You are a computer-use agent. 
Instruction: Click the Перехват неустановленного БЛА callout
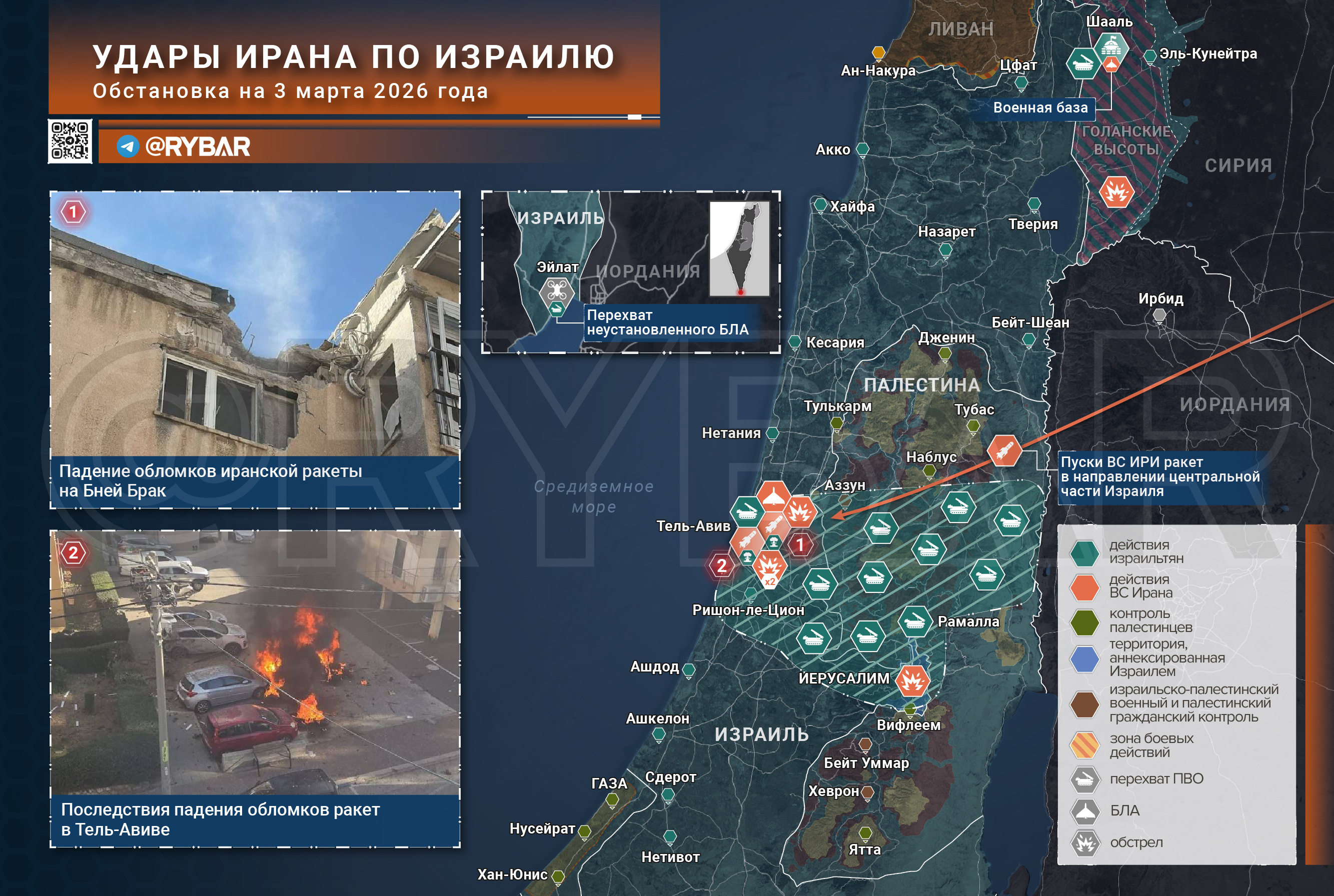click(x=667, y=322)
